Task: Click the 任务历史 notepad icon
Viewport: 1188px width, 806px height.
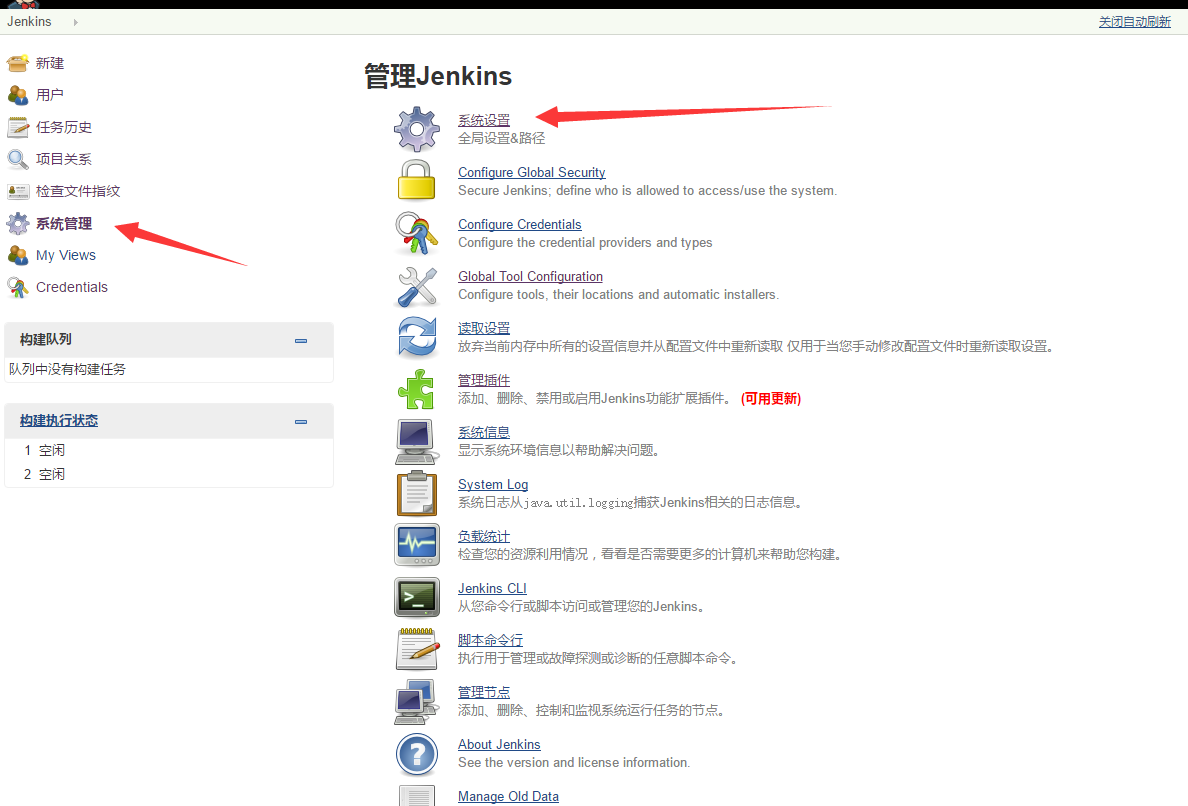Action: (x=17, y=127)
